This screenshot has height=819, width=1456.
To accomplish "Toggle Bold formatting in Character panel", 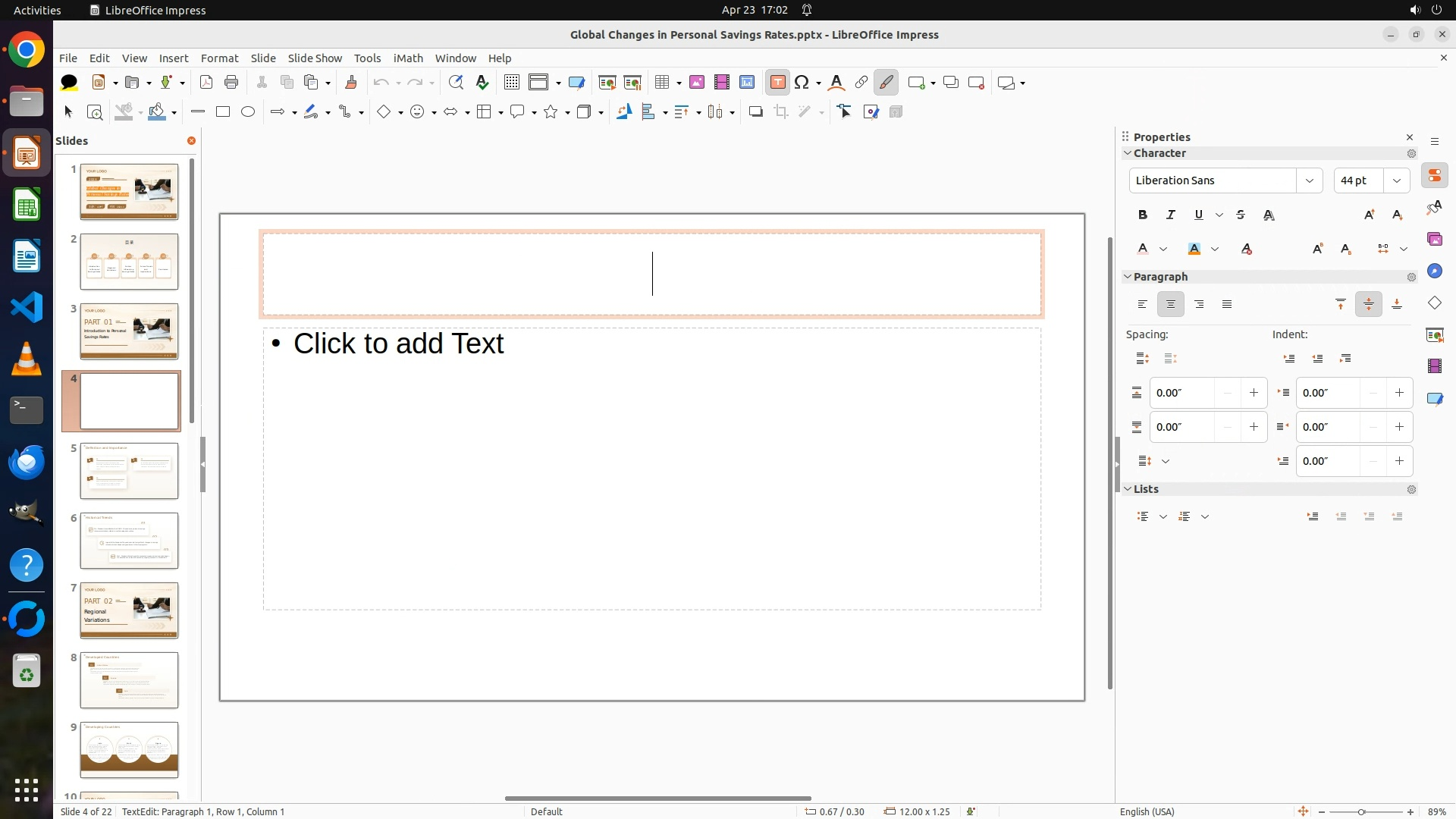I will pos(1143,215).
